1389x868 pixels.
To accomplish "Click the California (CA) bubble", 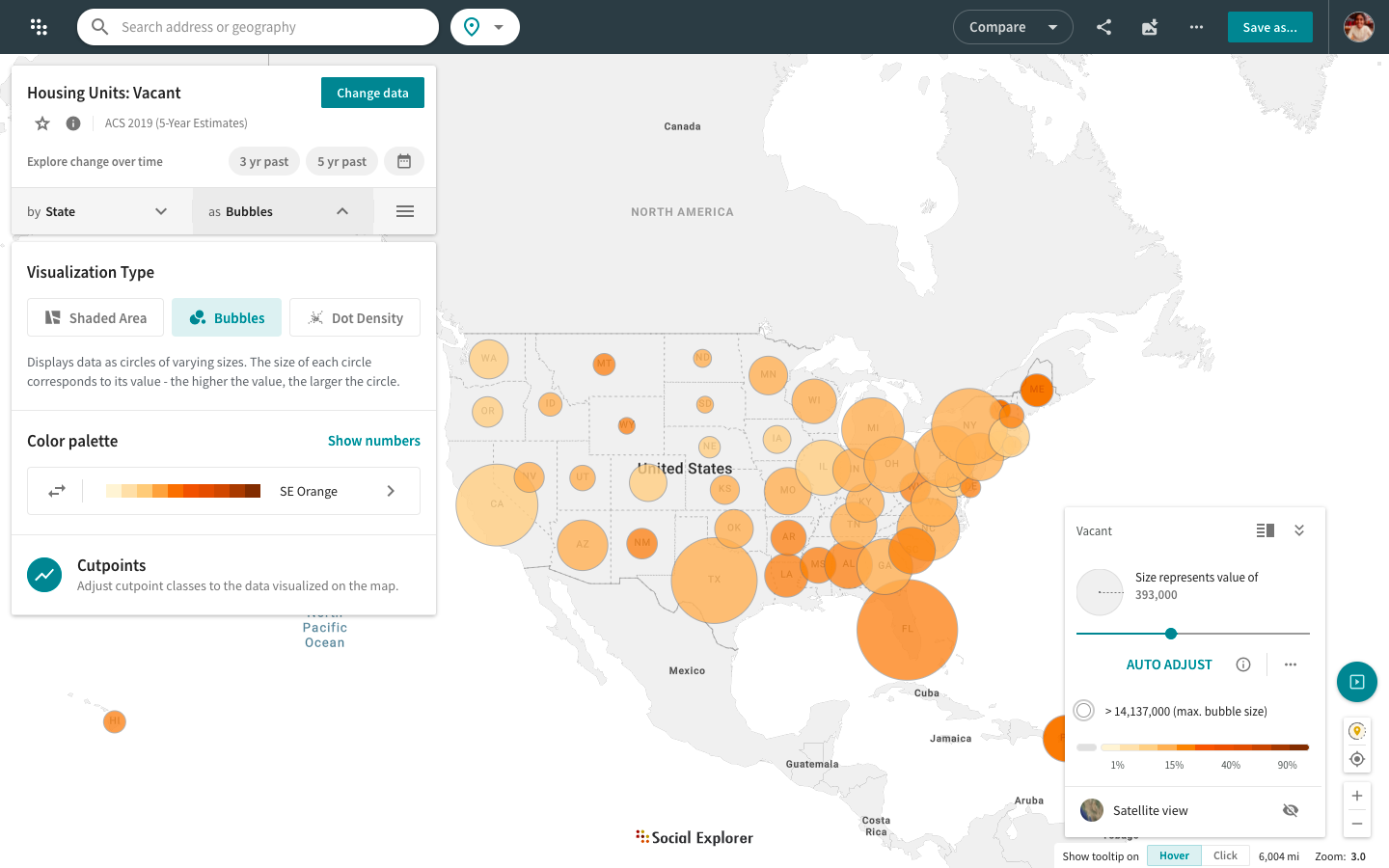I will tap(497, 504).
